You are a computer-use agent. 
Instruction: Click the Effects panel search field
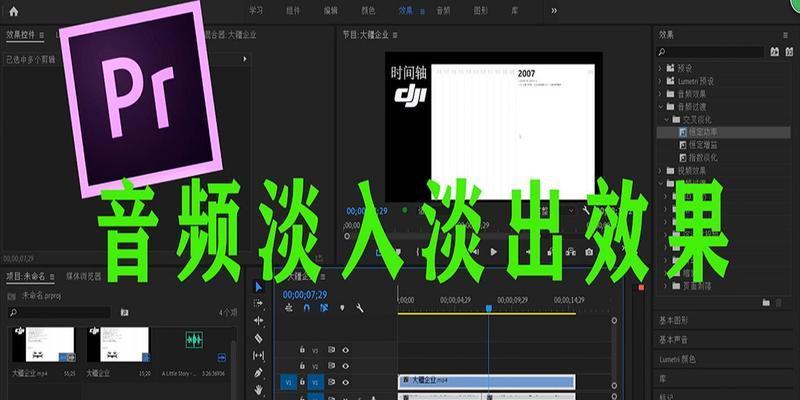pyautogui.click(x=710, y=52)
